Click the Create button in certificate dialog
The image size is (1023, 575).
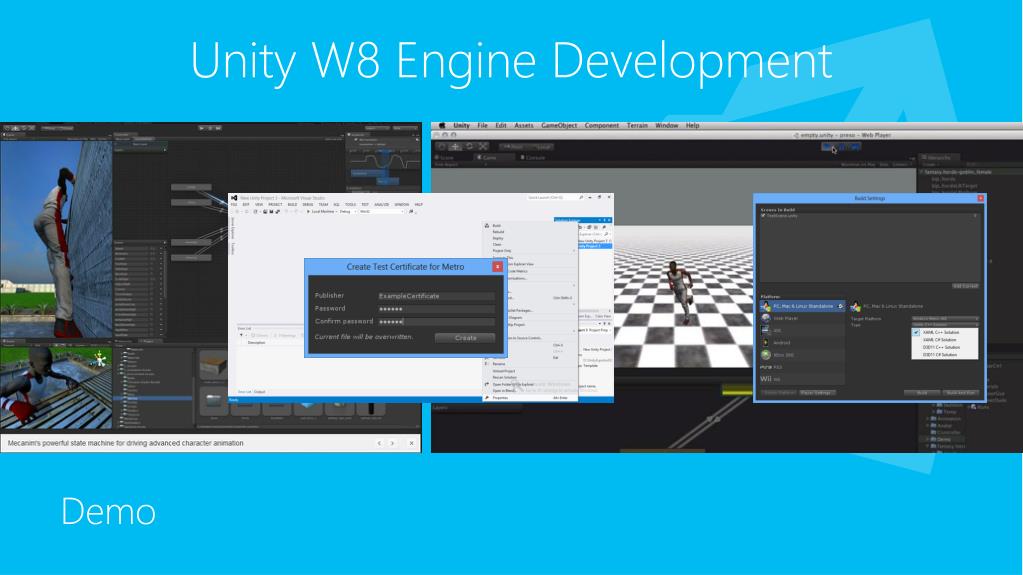coord(465,337)
